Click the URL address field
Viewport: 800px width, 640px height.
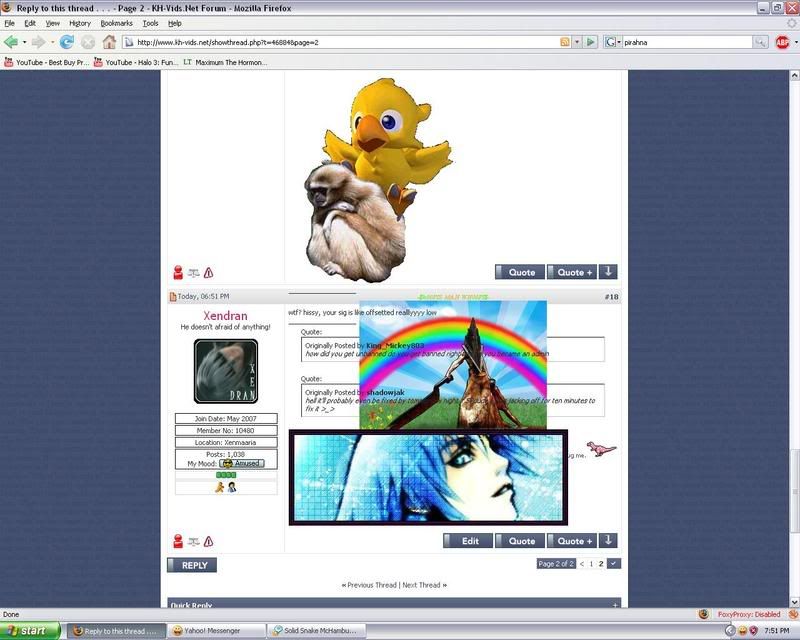tap(347, 42)
